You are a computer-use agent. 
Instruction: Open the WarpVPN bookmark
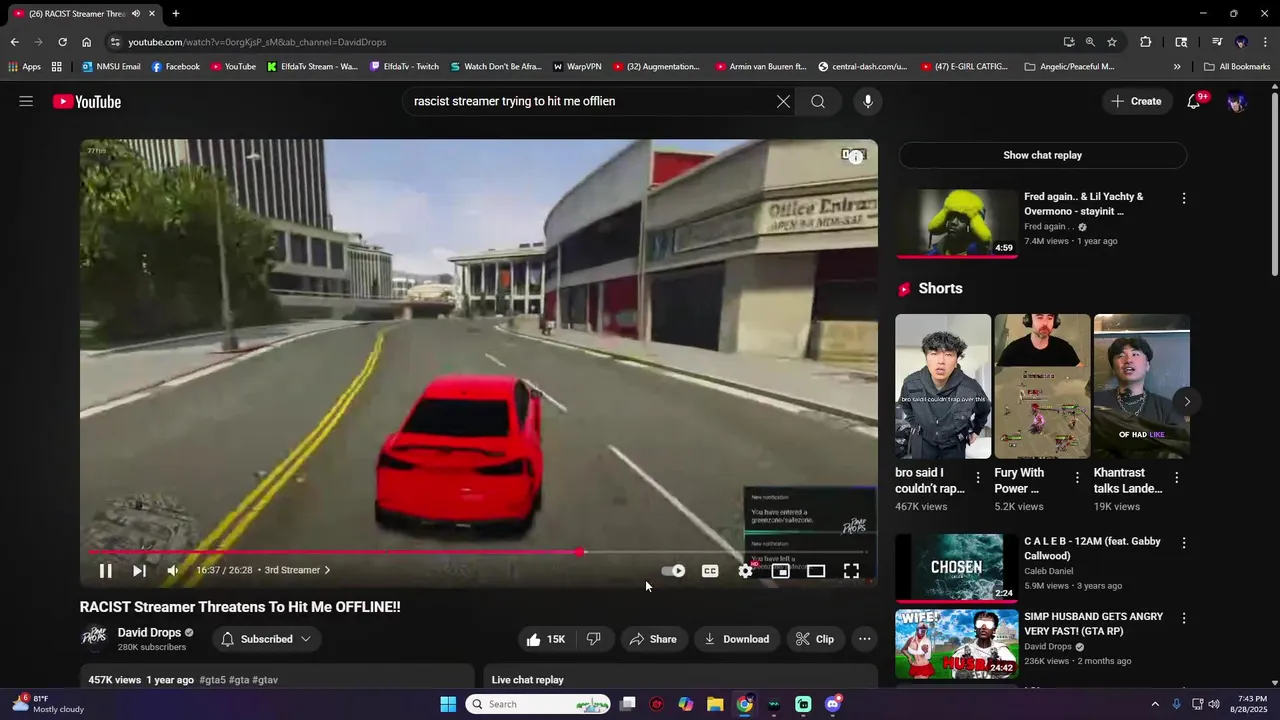pos(577,67)
